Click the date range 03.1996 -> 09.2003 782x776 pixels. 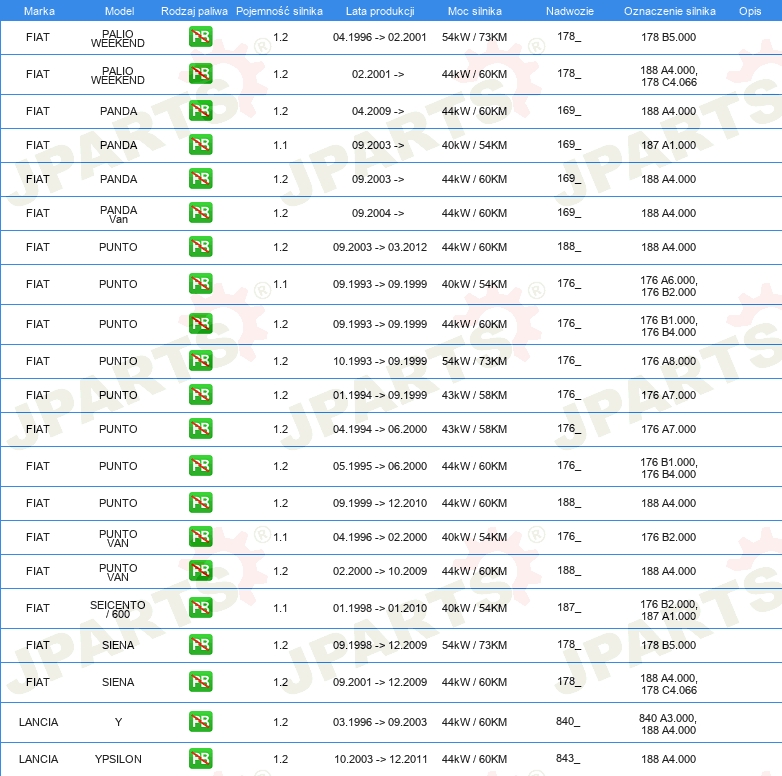tap(380, 722)
